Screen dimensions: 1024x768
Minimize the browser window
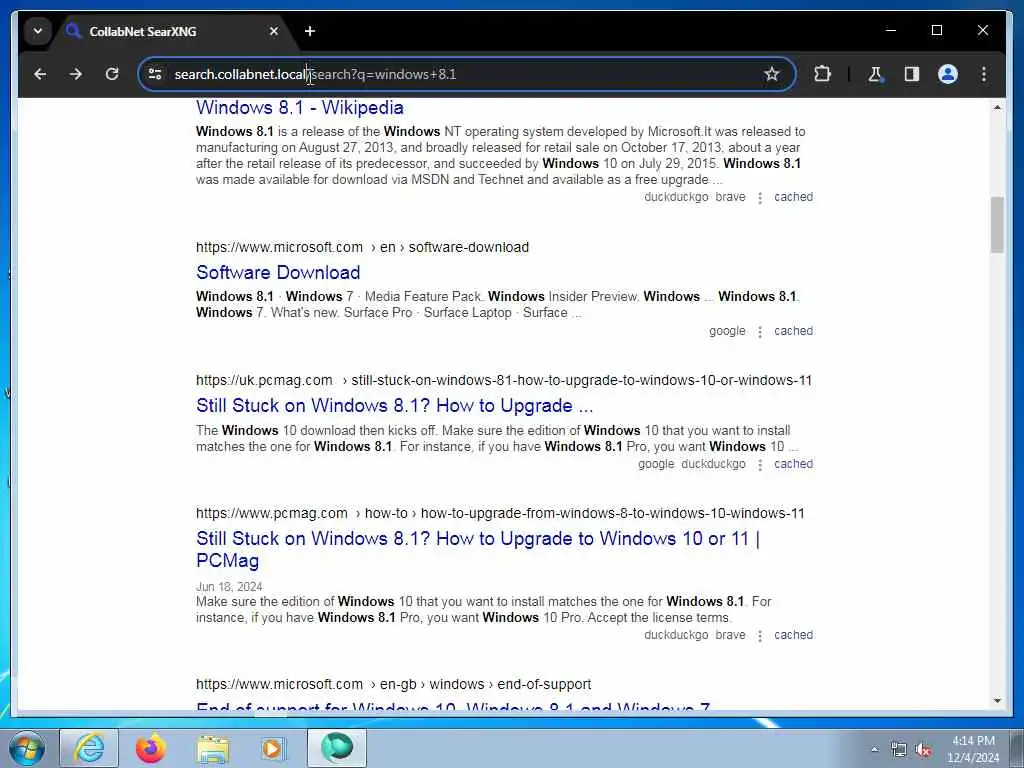891,30
